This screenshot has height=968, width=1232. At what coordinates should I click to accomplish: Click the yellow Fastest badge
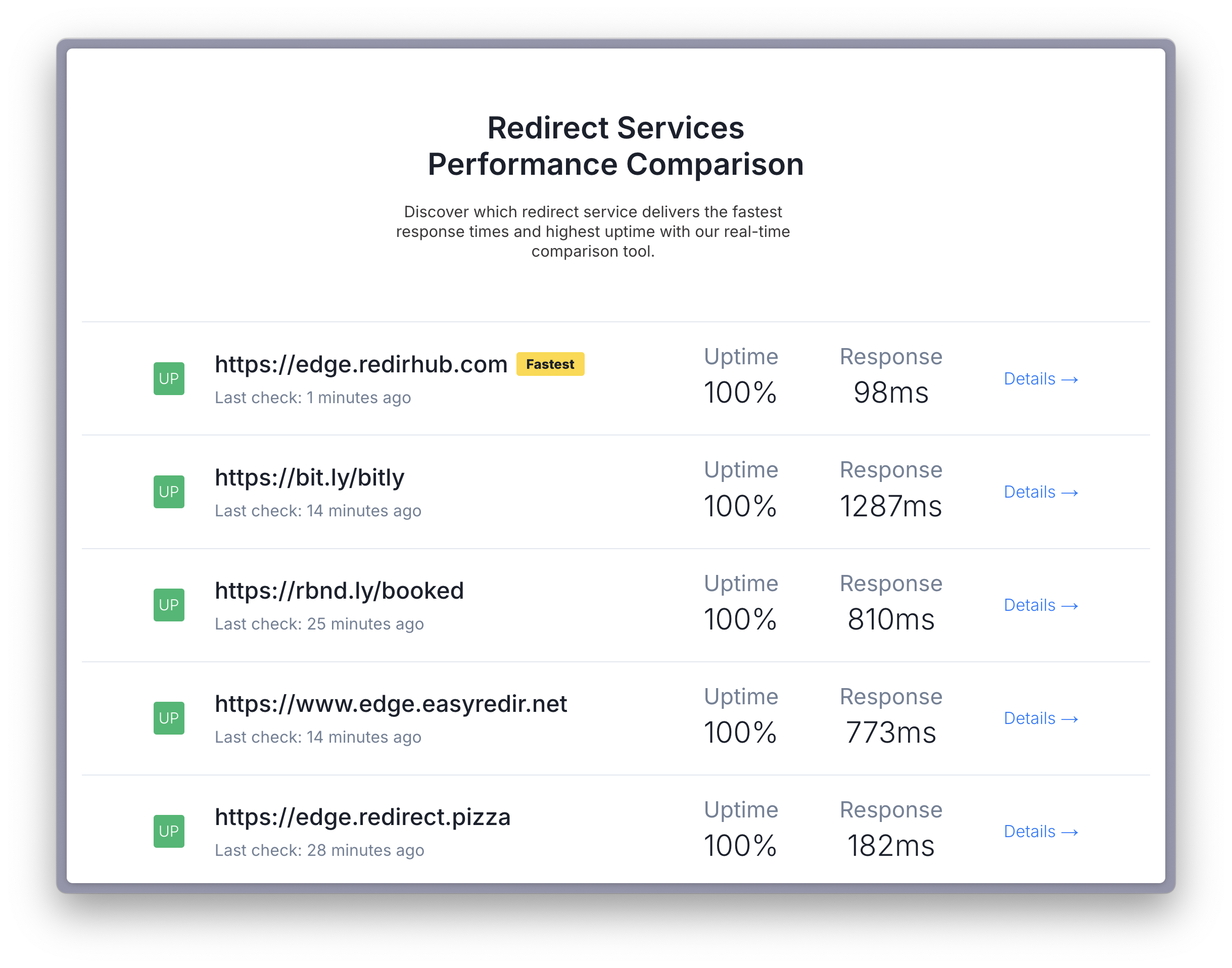point(550,364)
